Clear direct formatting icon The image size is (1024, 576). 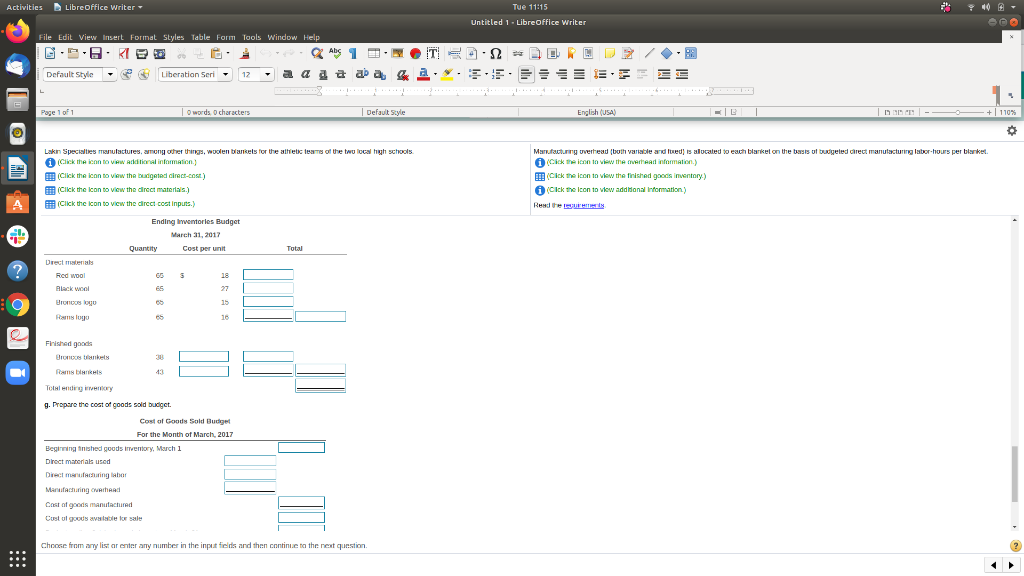pyautogui.click(x=403, y=74)
